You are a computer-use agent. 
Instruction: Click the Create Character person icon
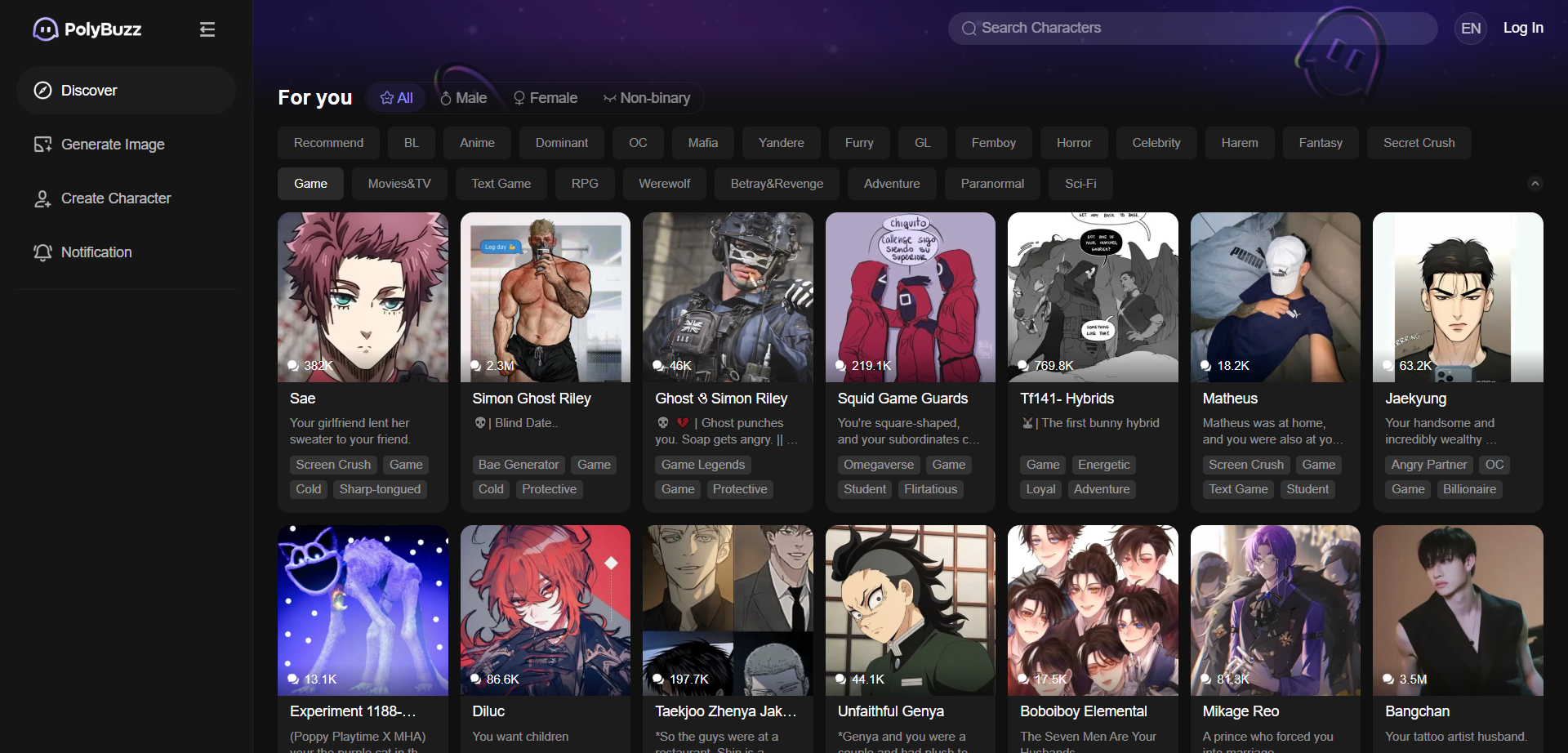(x=42, y=198)
